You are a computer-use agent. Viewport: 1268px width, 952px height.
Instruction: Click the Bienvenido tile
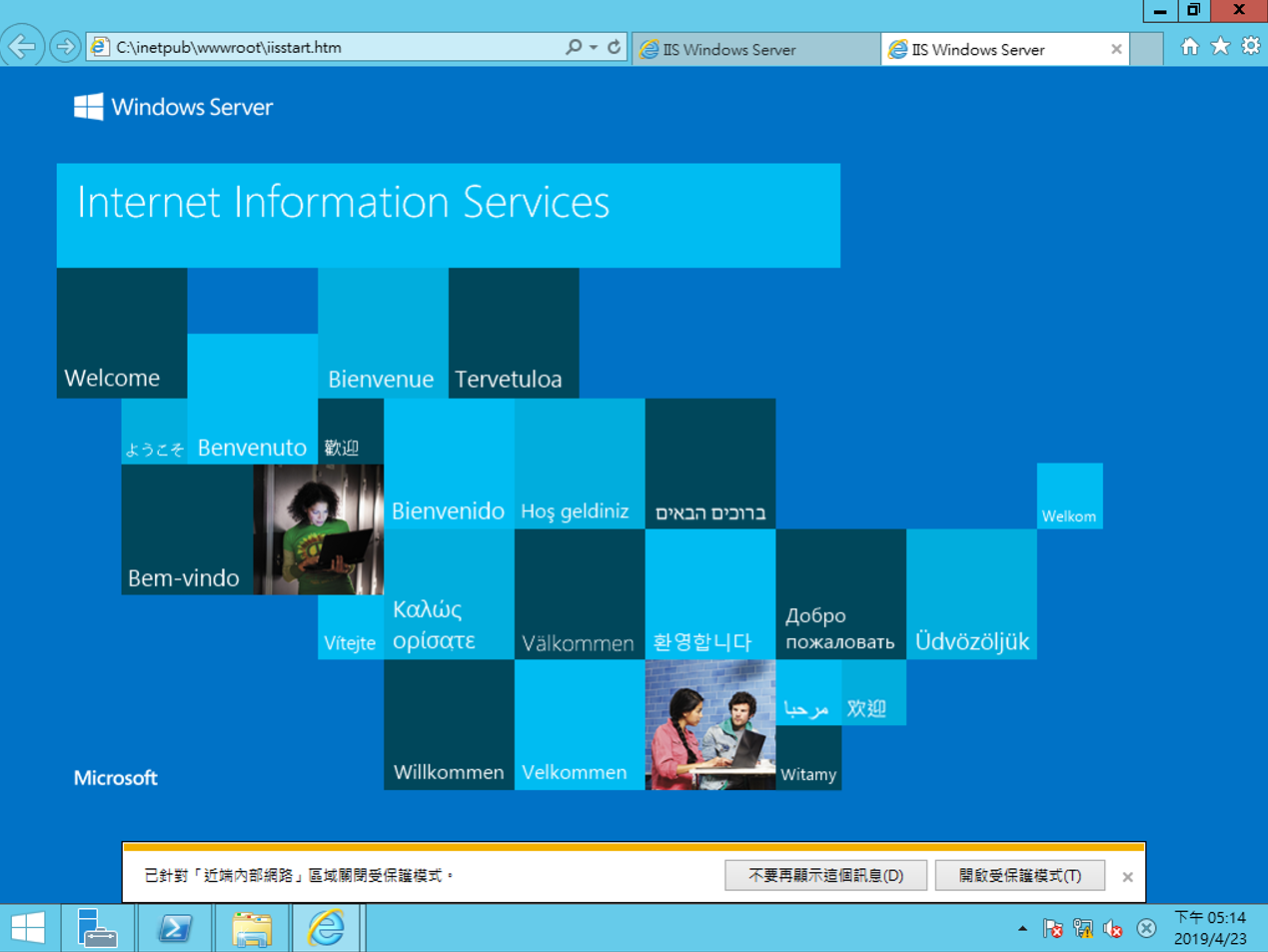click(x=449, y=464)
